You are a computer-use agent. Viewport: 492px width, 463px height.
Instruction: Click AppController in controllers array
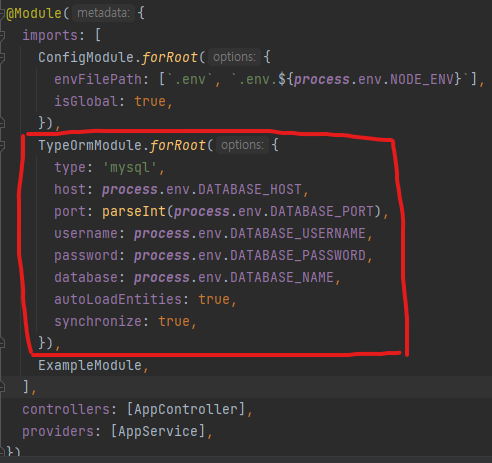pos(186,409)
